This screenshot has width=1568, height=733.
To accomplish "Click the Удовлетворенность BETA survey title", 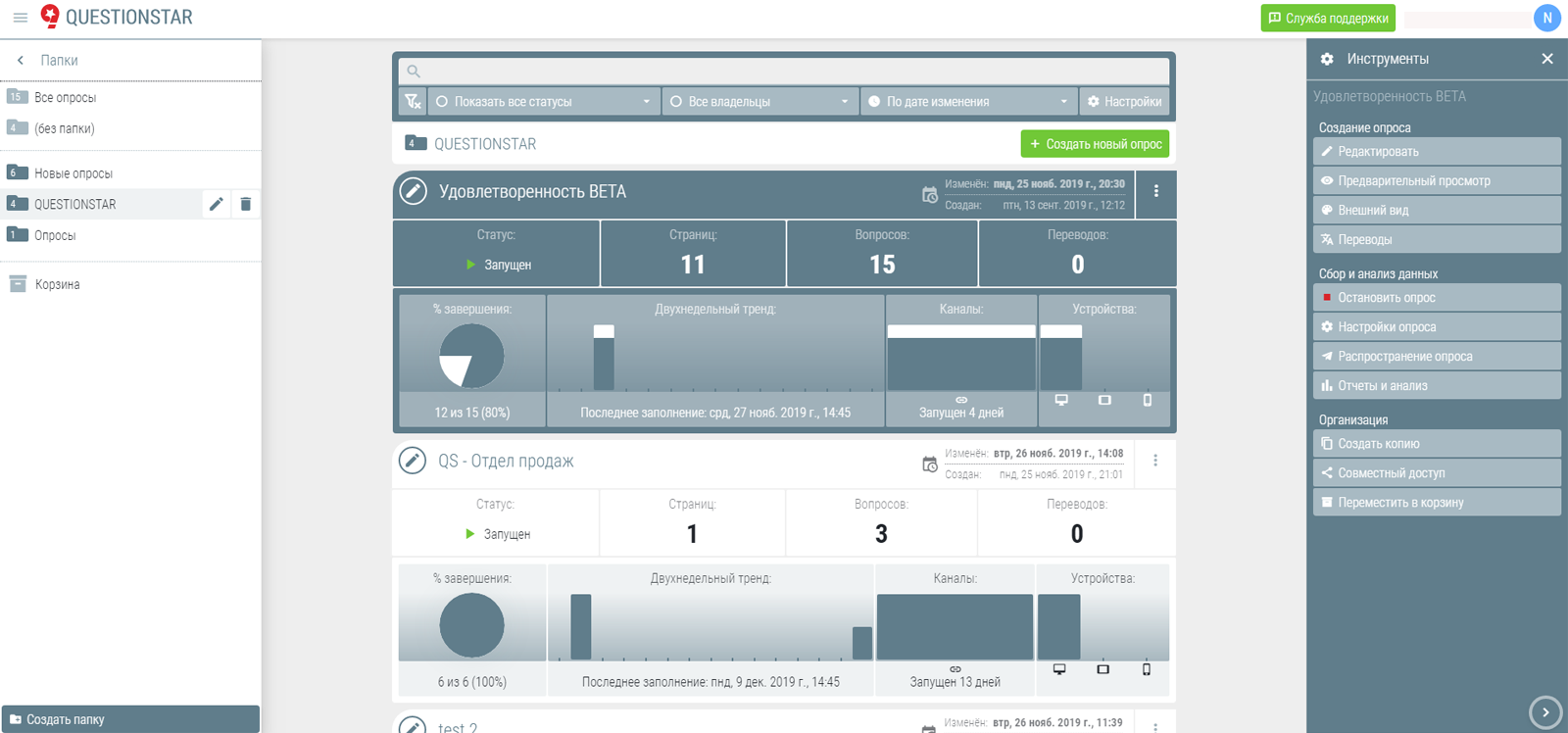I will (x=532, y=192).
